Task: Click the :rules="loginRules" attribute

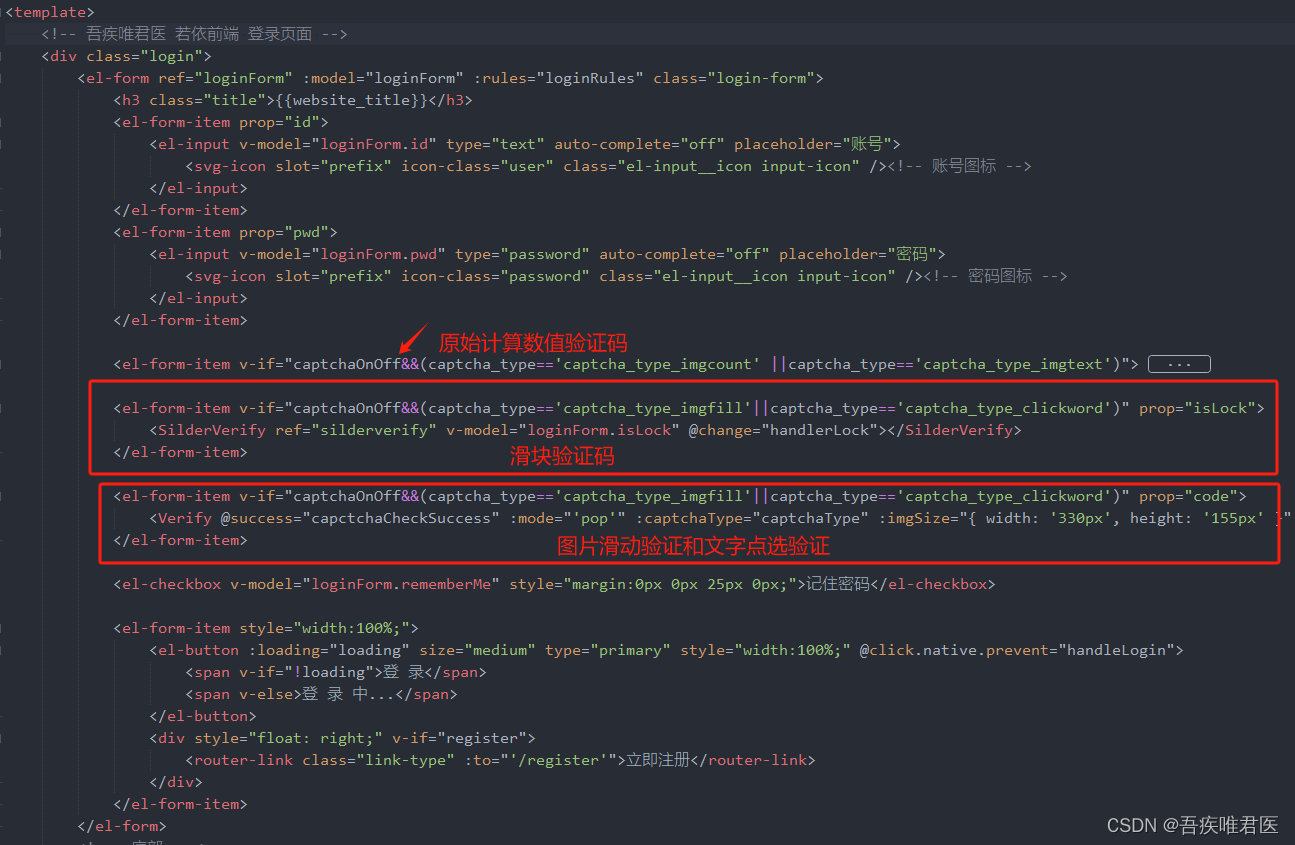Action: (x=559, y=78)
